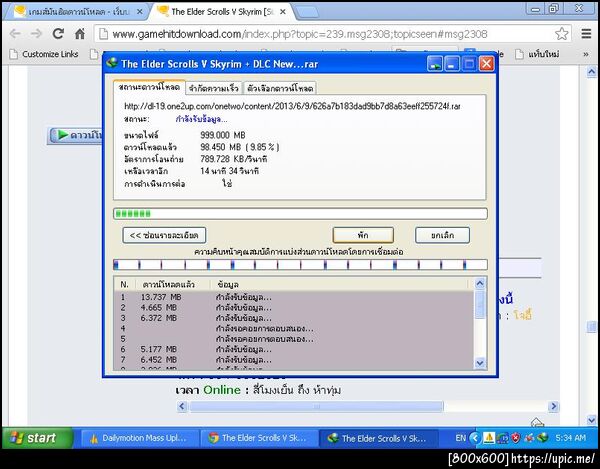Select connection row 4 in the list
The width and height of the screenshot is (600, 469).
[x=293, y=328]
